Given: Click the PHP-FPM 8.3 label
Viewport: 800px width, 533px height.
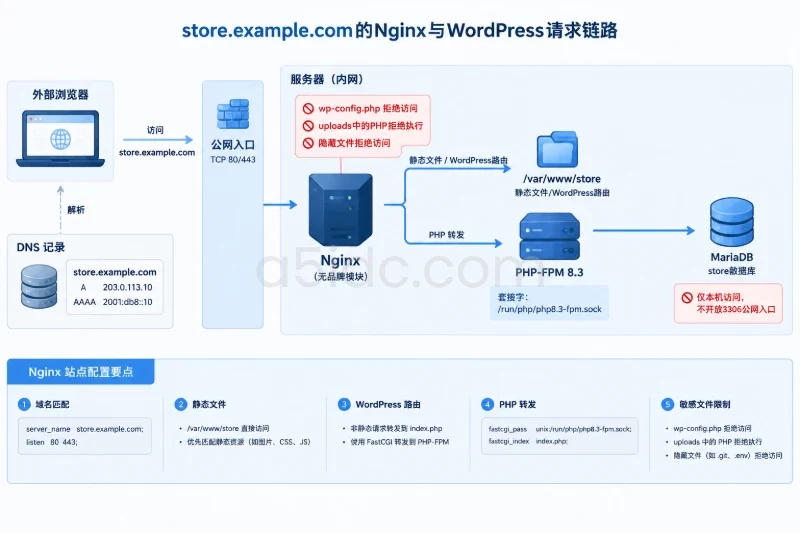Looking at the screenshot, I should (549, 273).
